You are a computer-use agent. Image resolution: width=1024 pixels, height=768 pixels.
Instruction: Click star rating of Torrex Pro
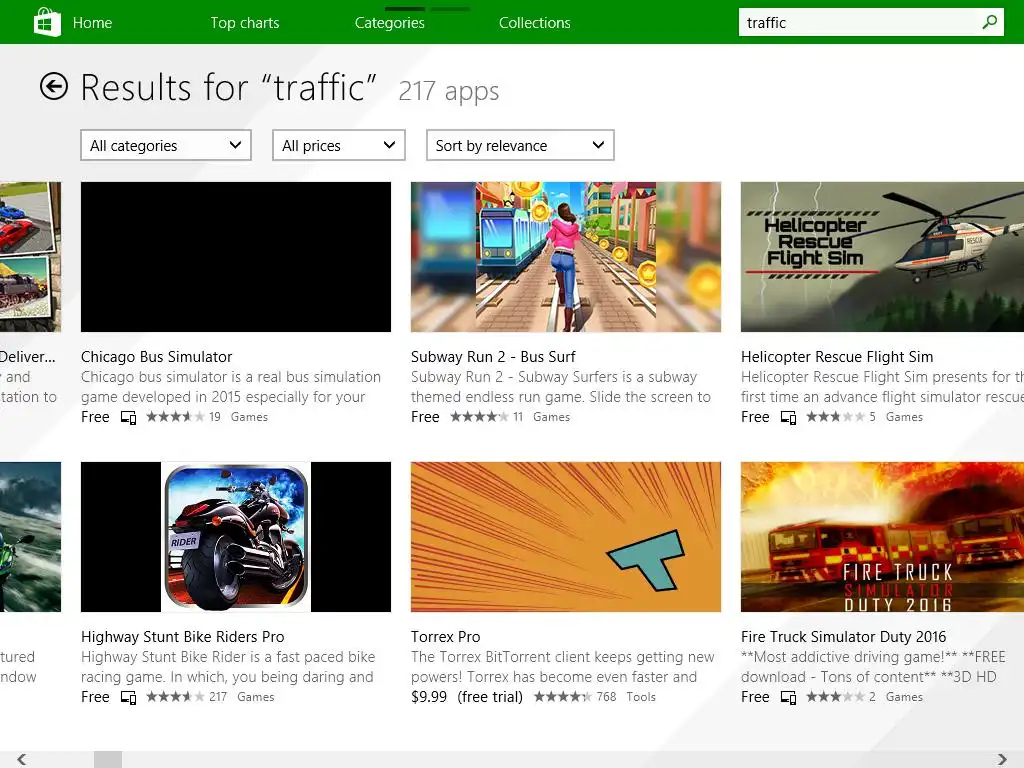(x=563, y=697)
